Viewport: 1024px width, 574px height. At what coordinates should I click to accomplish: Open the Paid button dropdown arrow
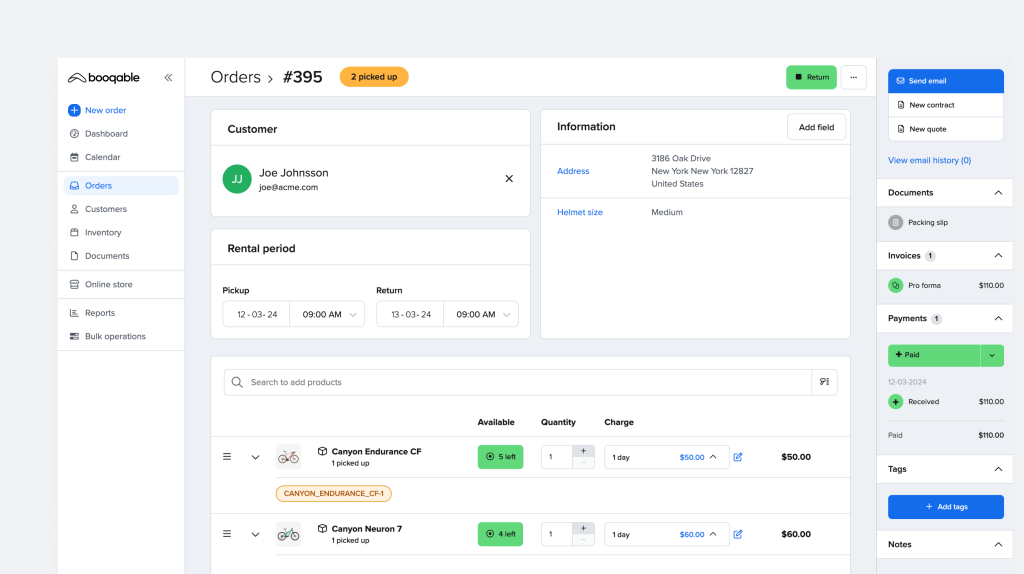point(992,355)
